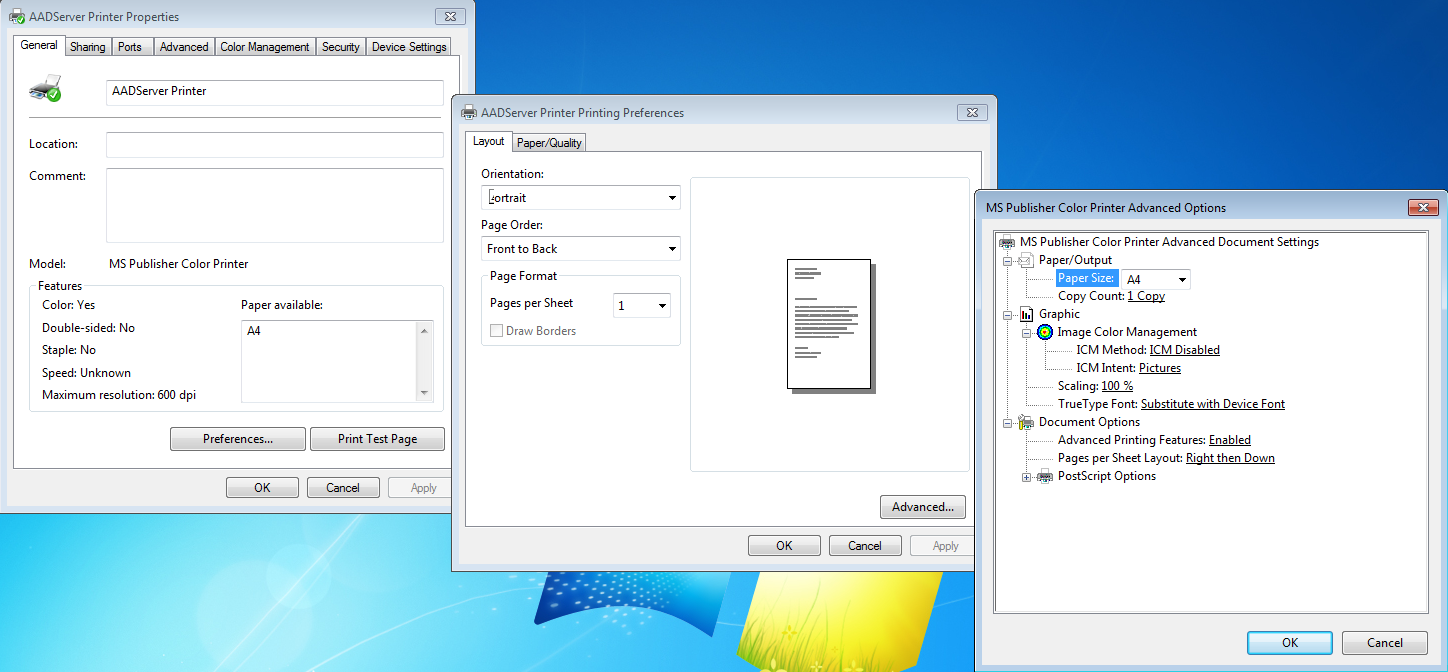The image size is (1448, 672).
Task: Open the Device Settings tab
Action: coord(408,47)
